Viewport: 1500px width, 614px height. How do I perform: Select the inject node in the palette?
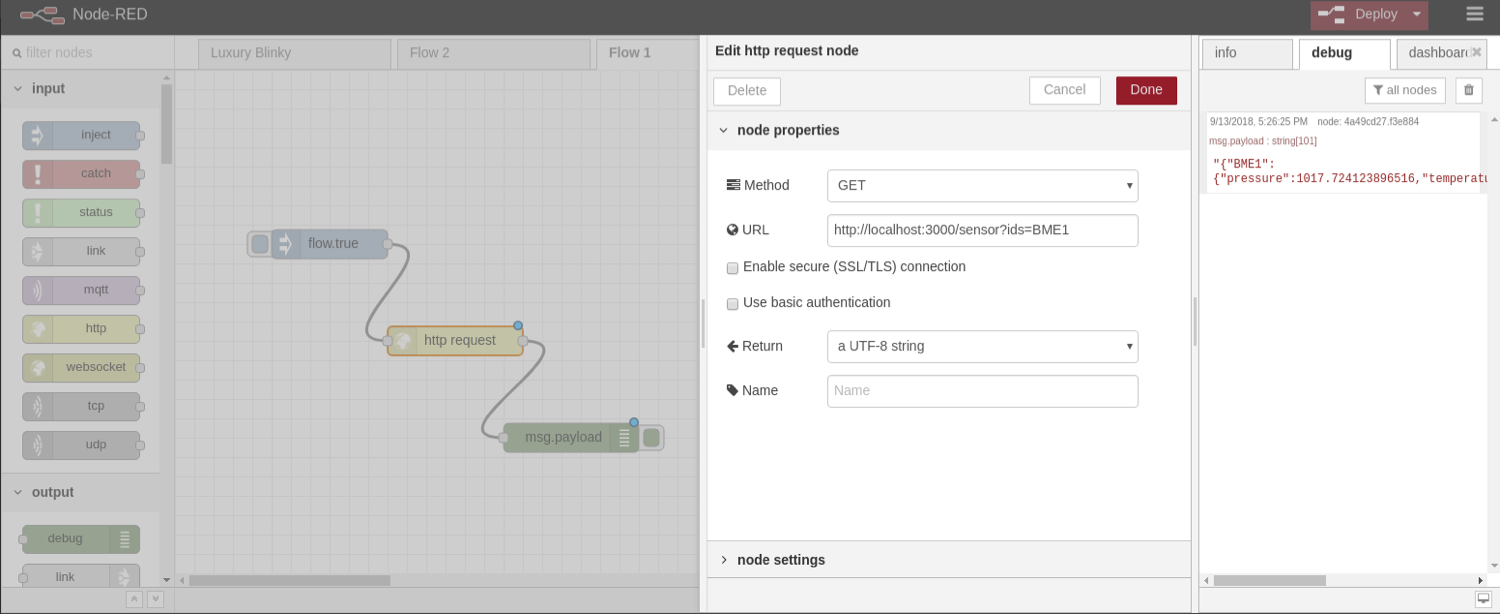81,135
